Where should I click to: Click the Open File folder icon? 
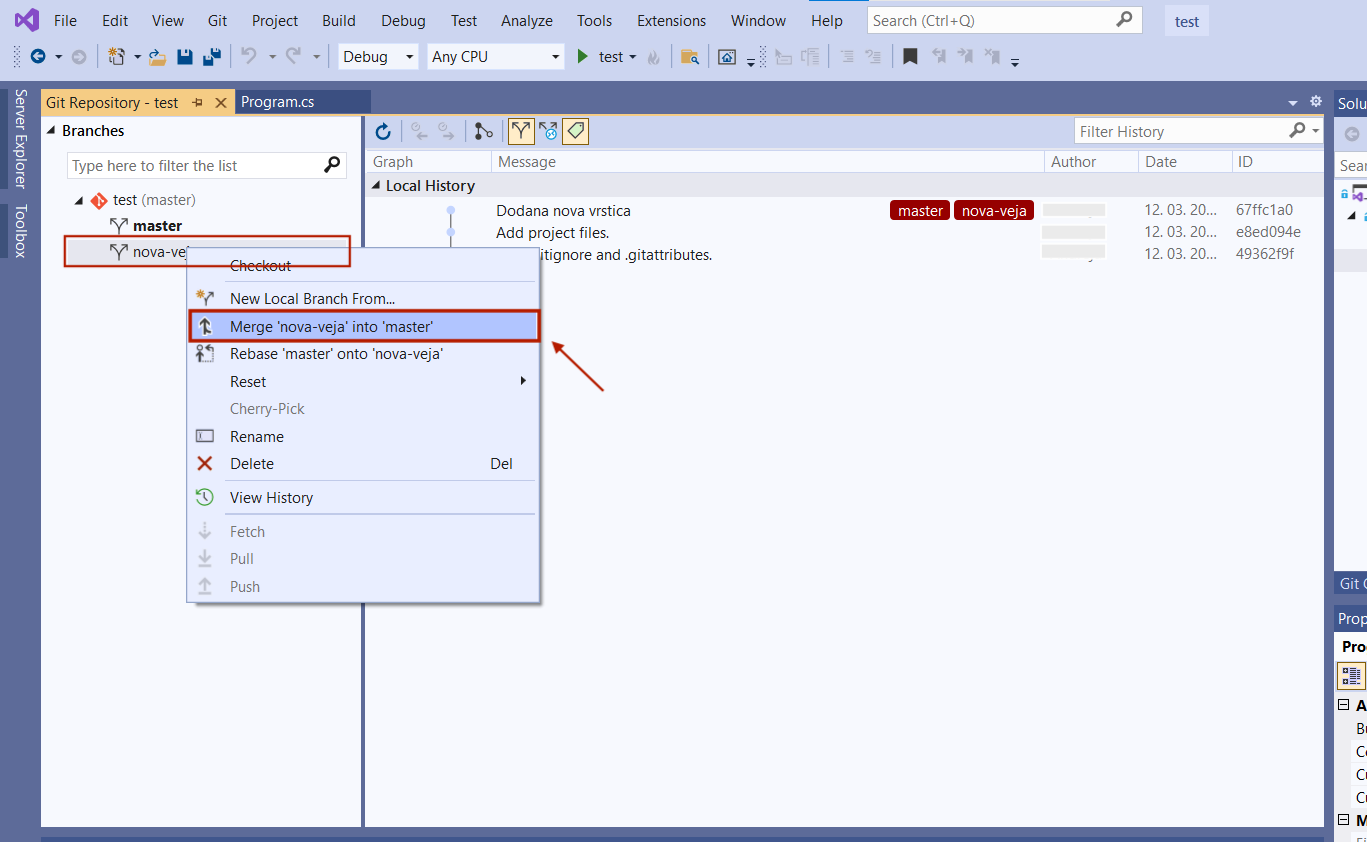pyautogui.click(x=158, y=57)
